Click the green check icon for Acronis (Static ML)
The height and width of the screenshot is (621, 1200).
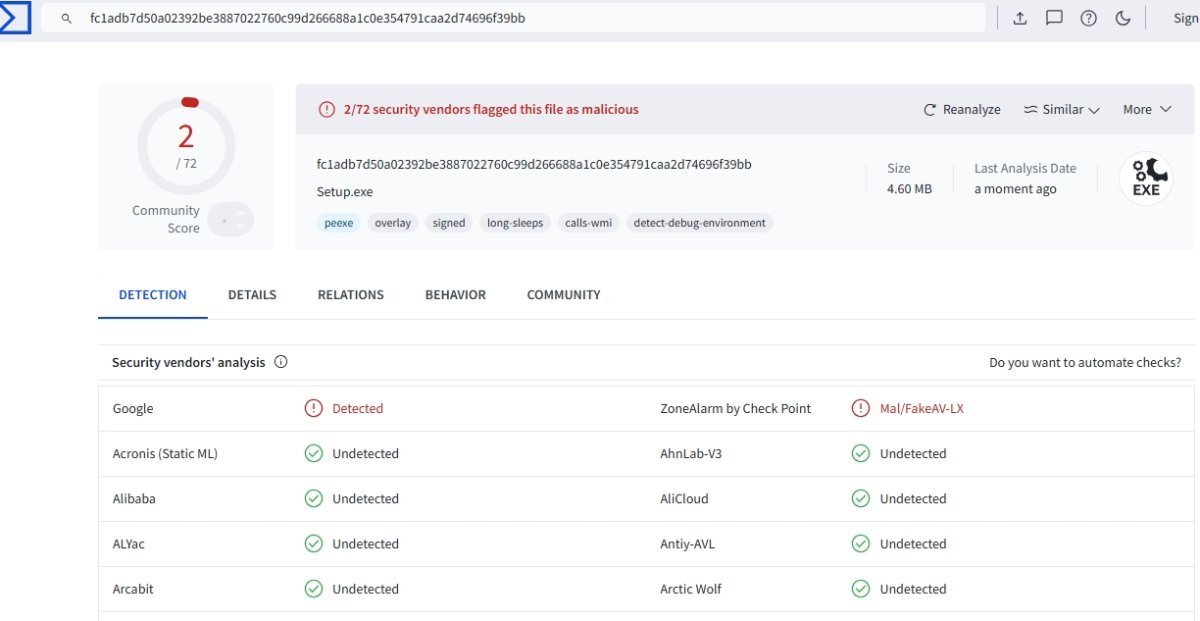314,453
